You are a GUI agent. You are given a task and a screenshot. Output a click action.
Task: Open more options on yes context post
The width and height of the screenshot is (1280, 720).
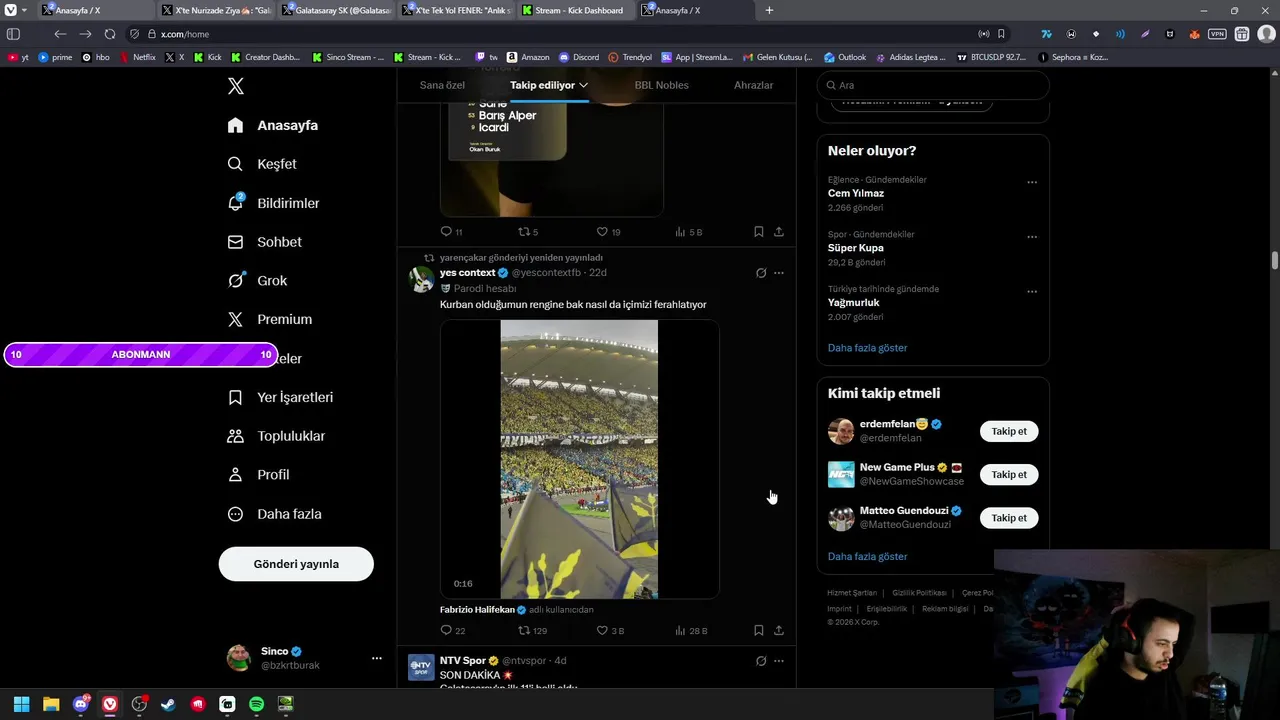[779, 273]
